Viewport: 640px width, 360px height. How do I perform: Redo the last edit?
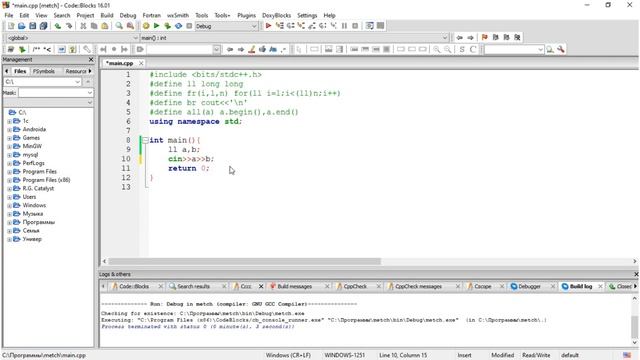click(x=69, y=26)
